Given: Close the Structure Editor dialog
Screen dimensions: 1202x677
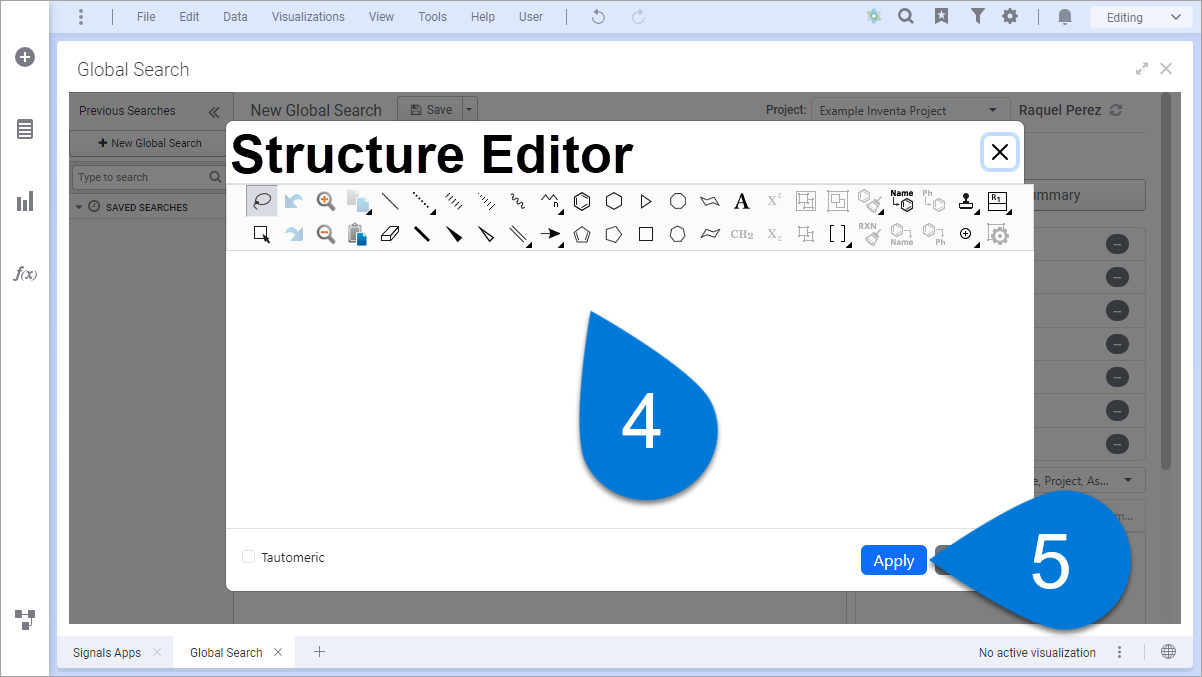Looking at the screenshot, I should pyautogui.click(x=999, y=152).
